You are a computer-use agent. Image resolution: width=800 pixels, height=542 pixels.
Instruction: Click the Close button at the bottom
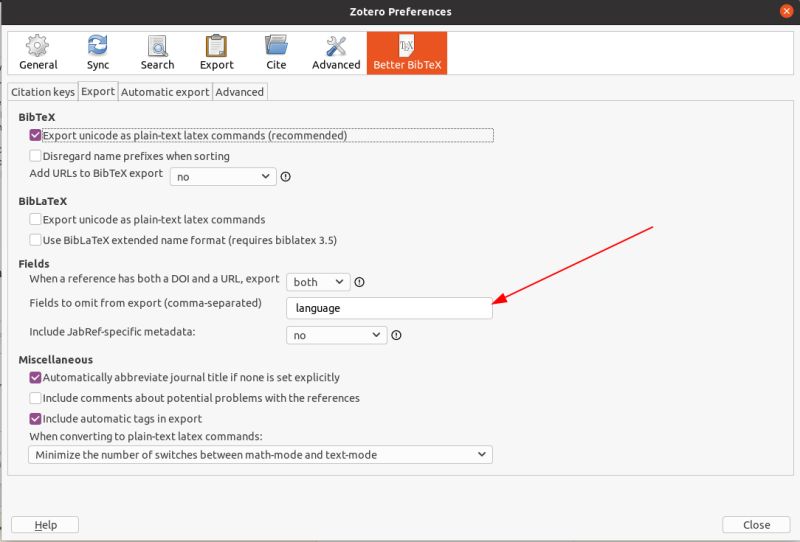(x=756, y=525)
